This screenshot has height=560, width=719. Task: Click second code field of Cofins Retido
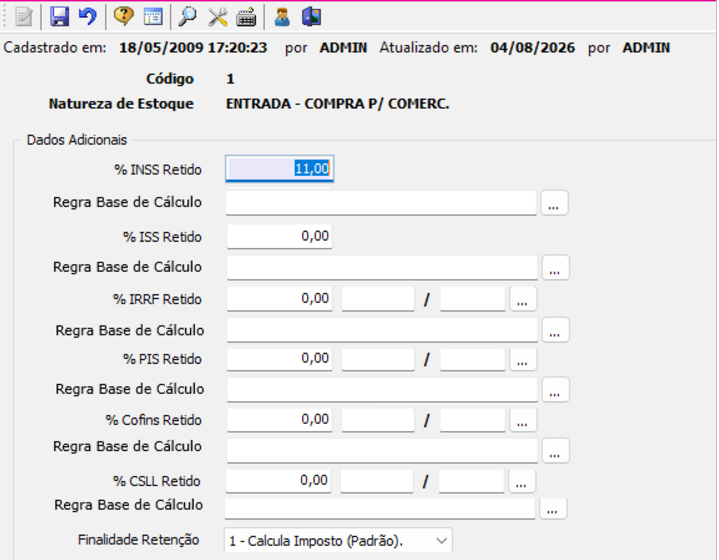(x=473, y=420)
